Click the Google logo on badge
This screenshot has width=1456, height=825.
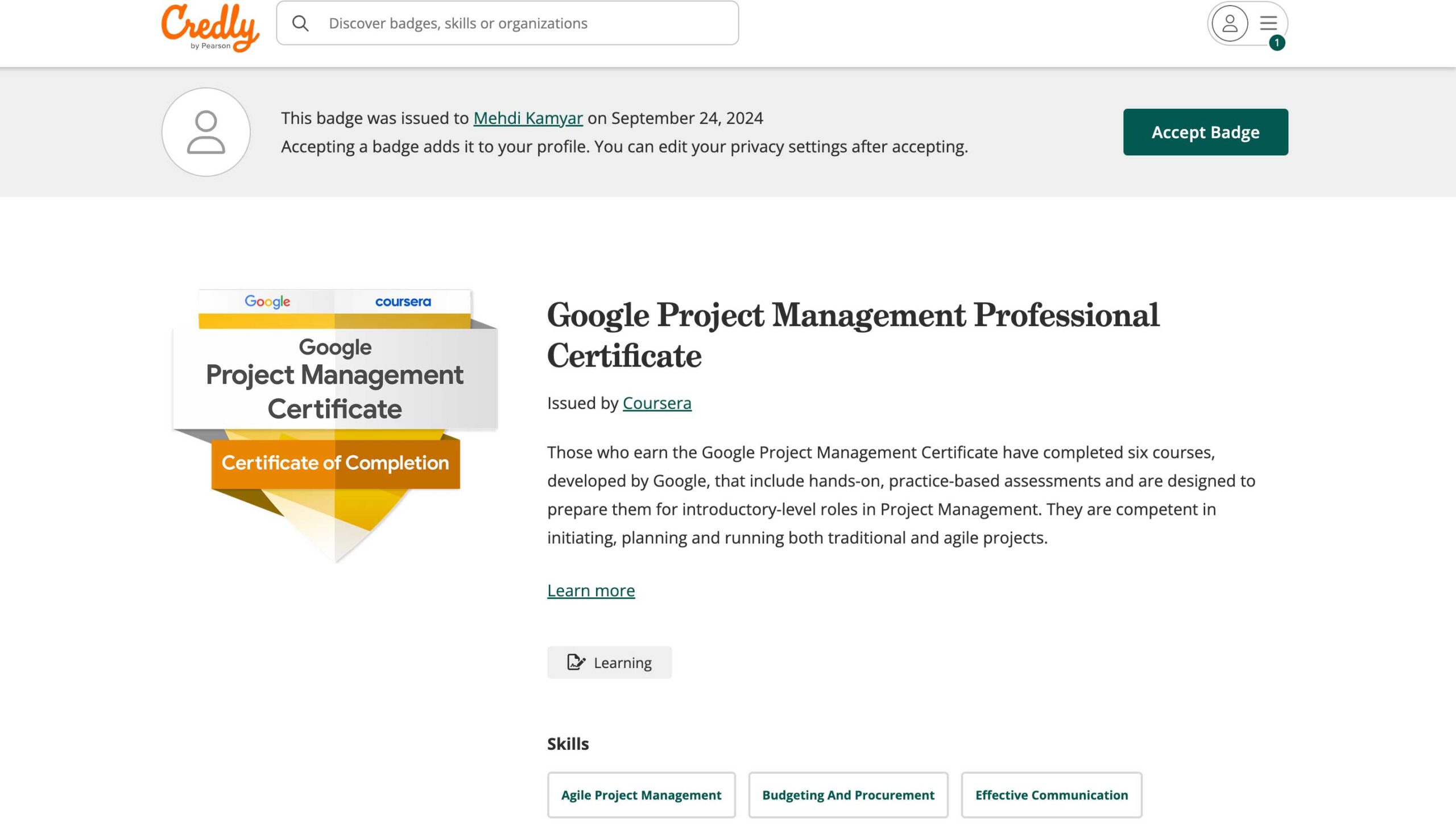[x=267, y=302]
